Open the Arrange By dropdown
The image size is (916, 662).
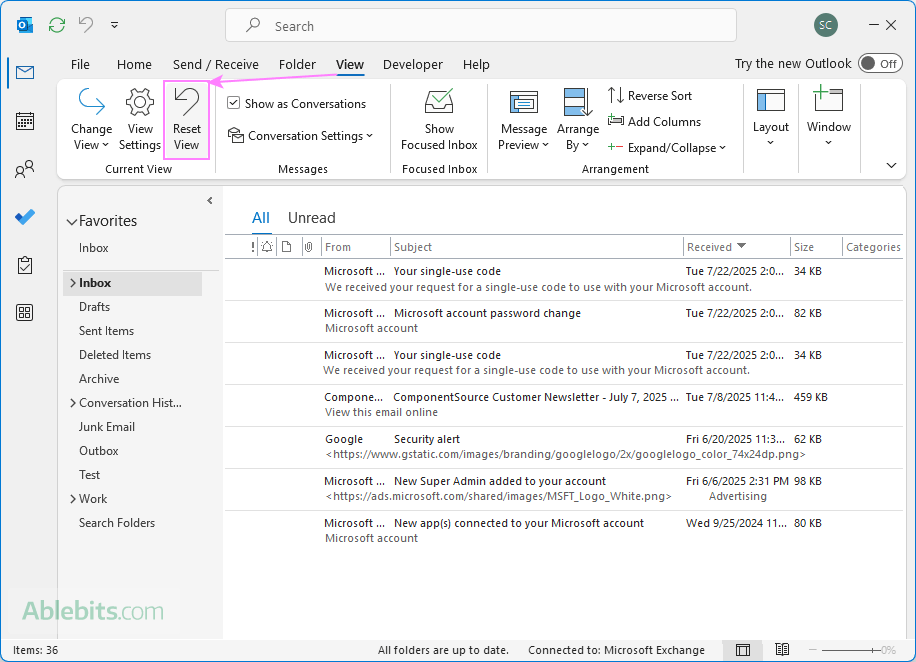click(x=578, y=120)
